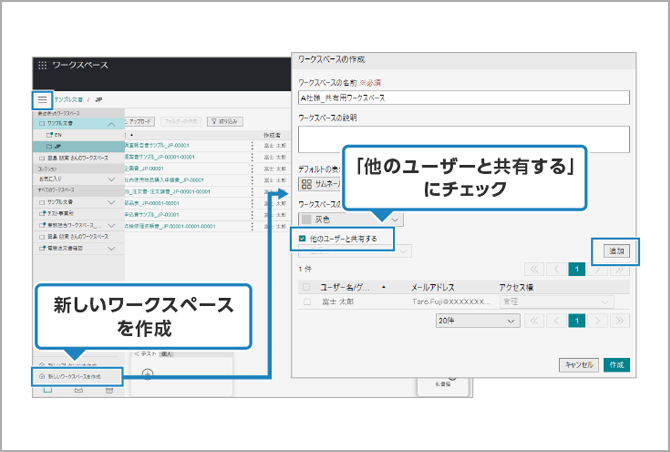
Task: Select the JP folder in sidebar tree
Action: [79, 146]
